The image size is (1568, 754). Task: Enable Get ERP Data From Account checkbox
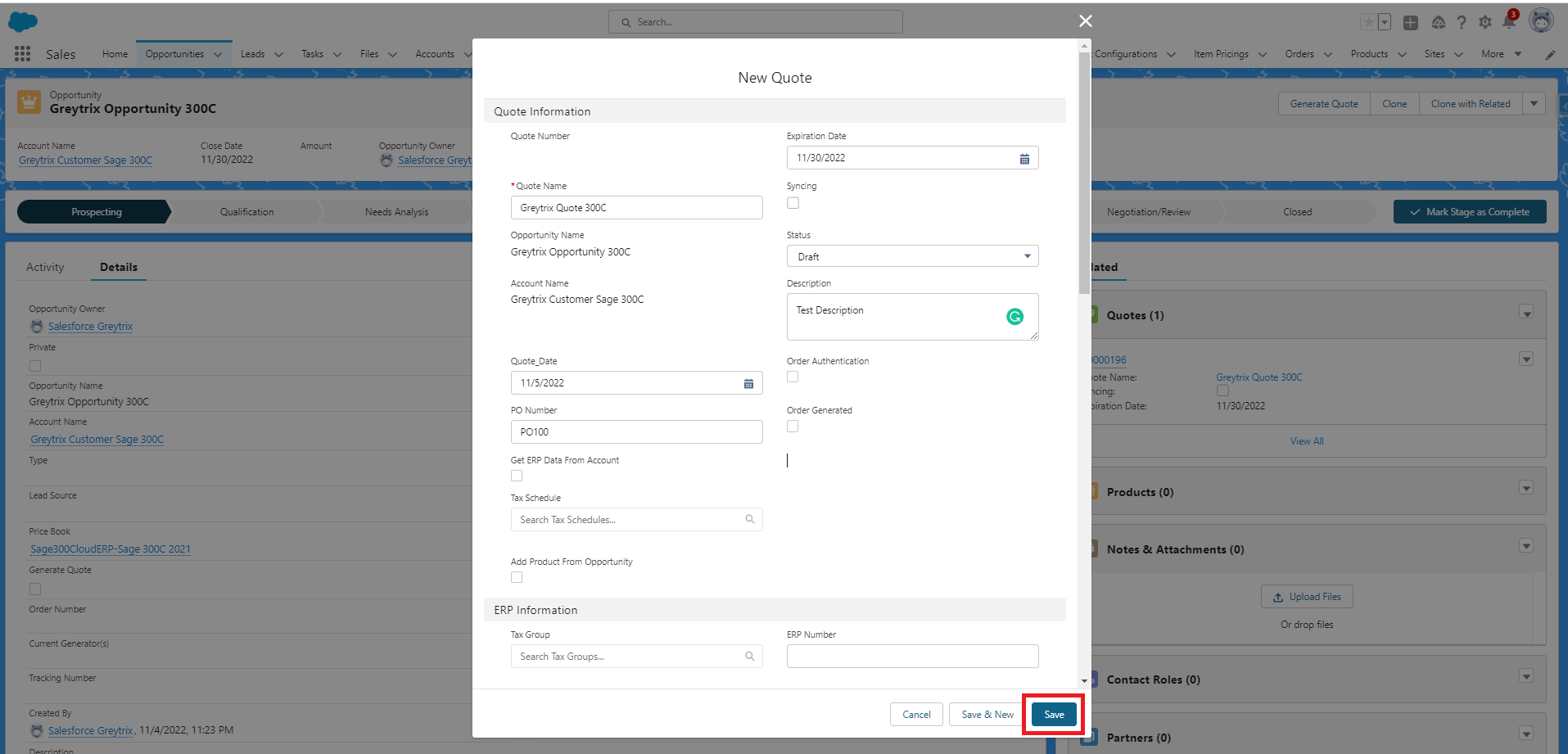(517, 476)
